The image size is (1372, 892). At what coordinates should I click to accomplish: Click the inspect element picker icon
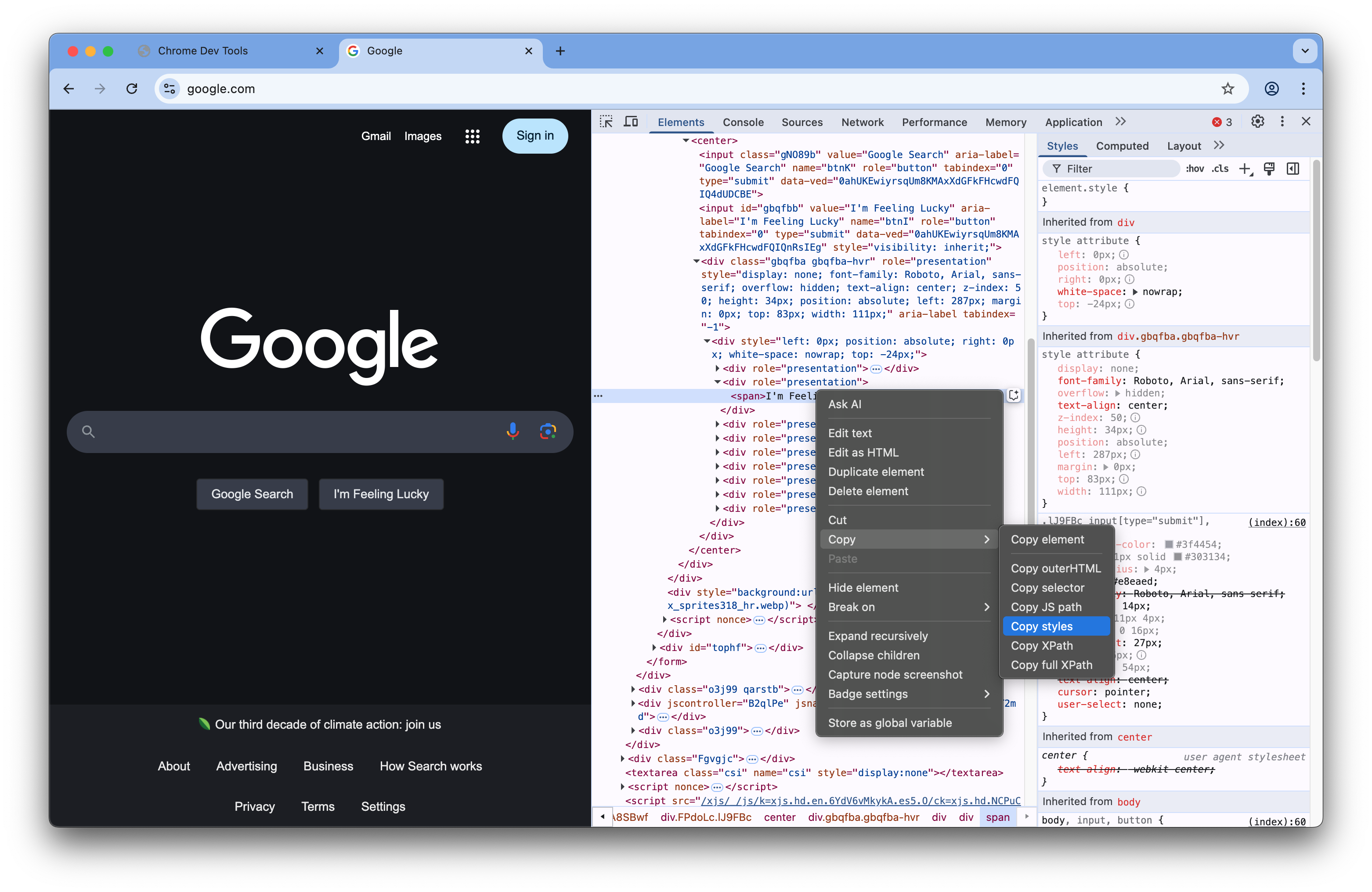click(x=606, y=122)
